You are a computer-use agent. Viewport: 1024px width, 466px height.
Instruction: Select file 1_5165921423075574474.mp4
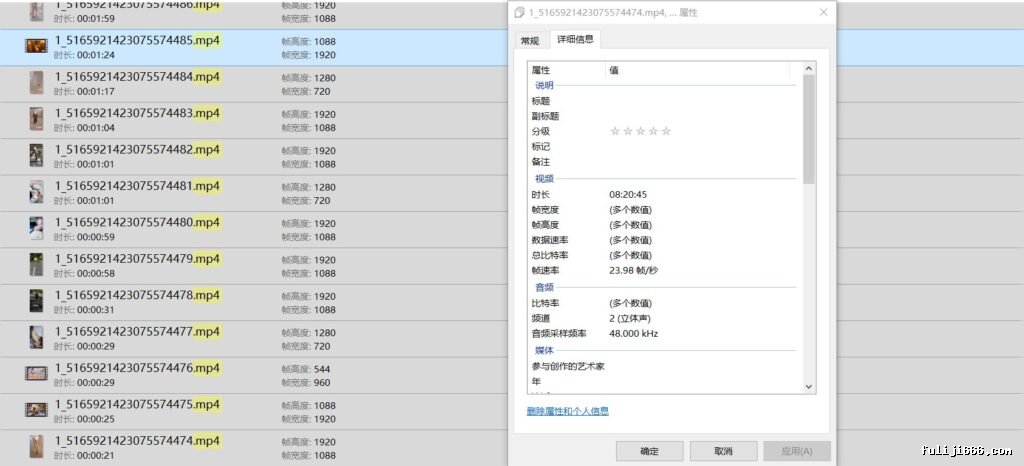click(x=255, y=448)
